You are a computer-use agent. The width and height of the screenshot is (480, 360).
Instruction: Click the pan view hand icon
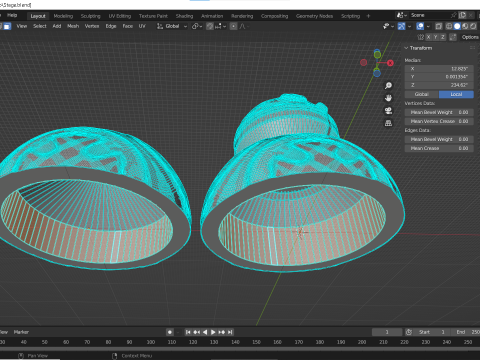[x=388, y=98]
